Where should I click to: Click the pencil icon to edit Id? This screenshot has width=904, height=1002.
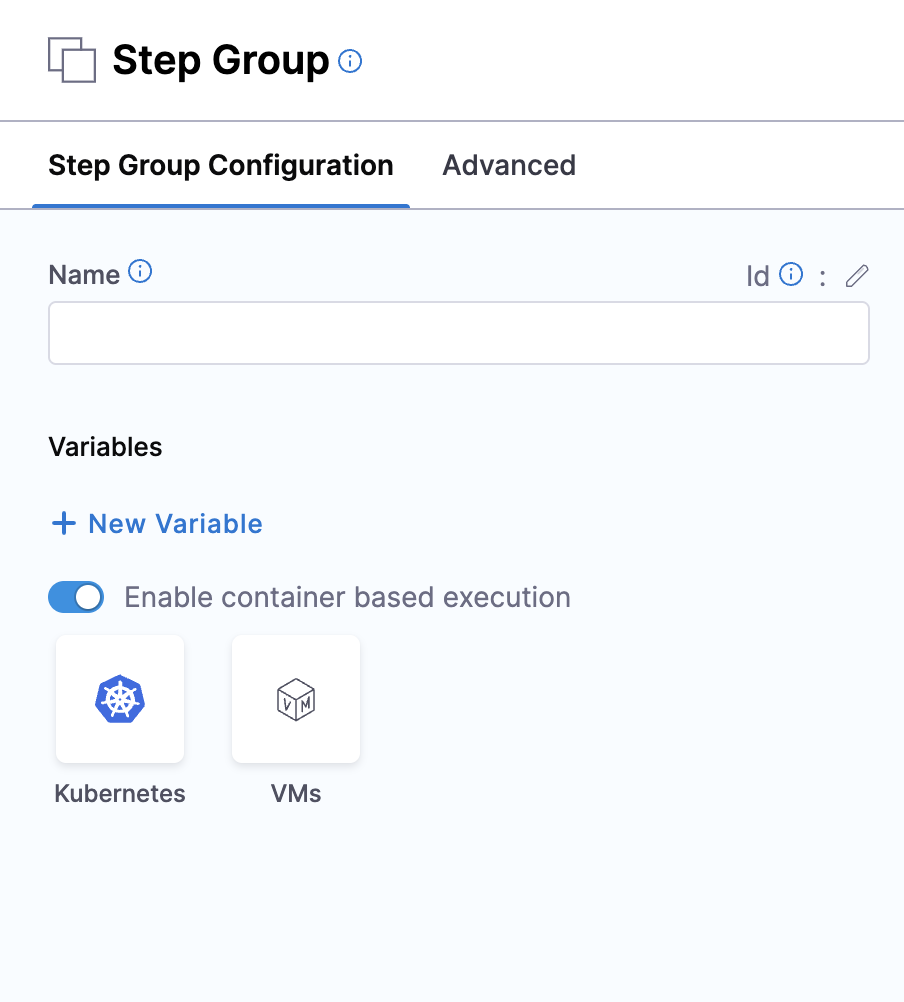point(857,276)
